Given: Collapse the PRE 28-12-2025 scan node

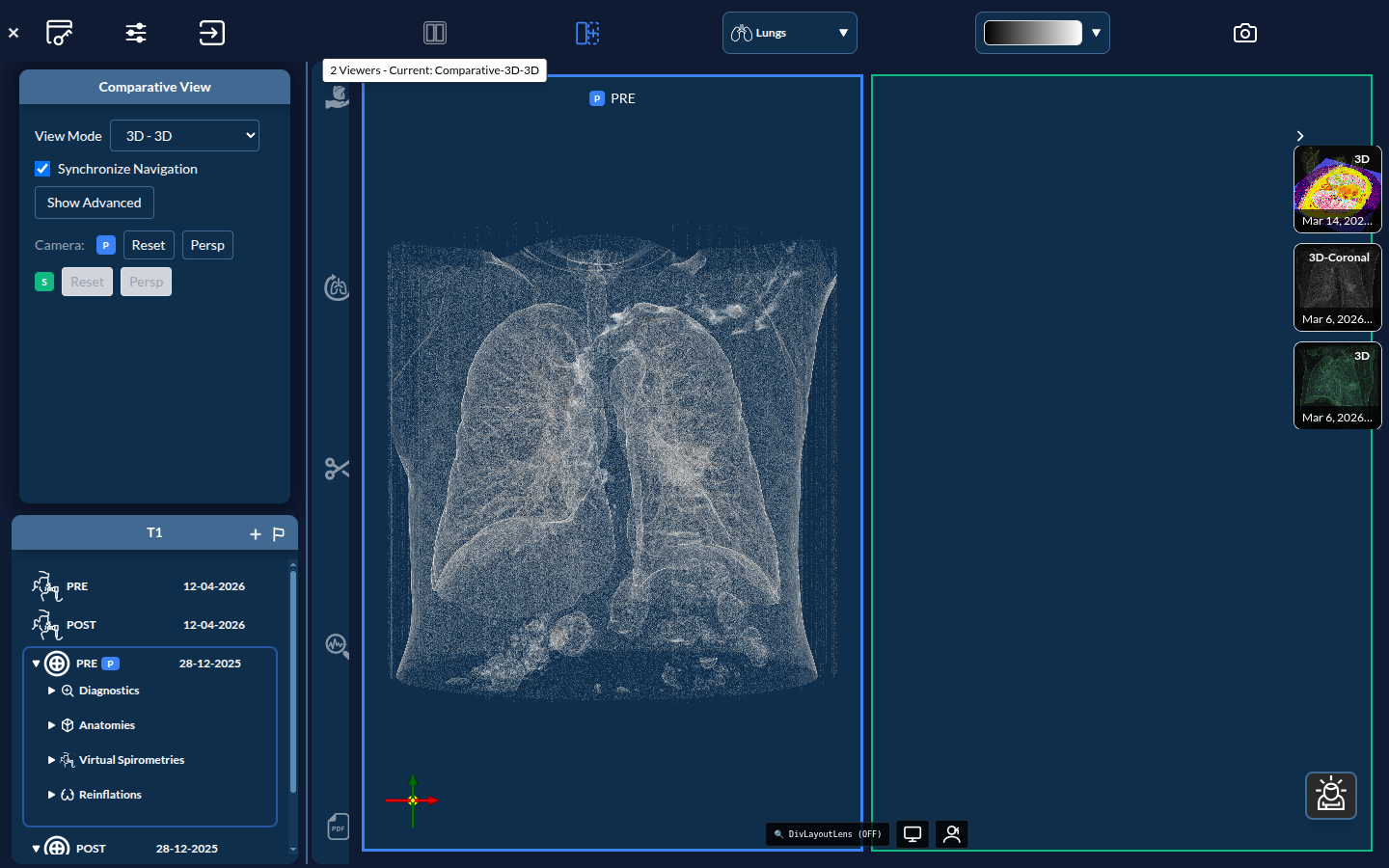Looking at the screenshot, I should pos(36,664).
